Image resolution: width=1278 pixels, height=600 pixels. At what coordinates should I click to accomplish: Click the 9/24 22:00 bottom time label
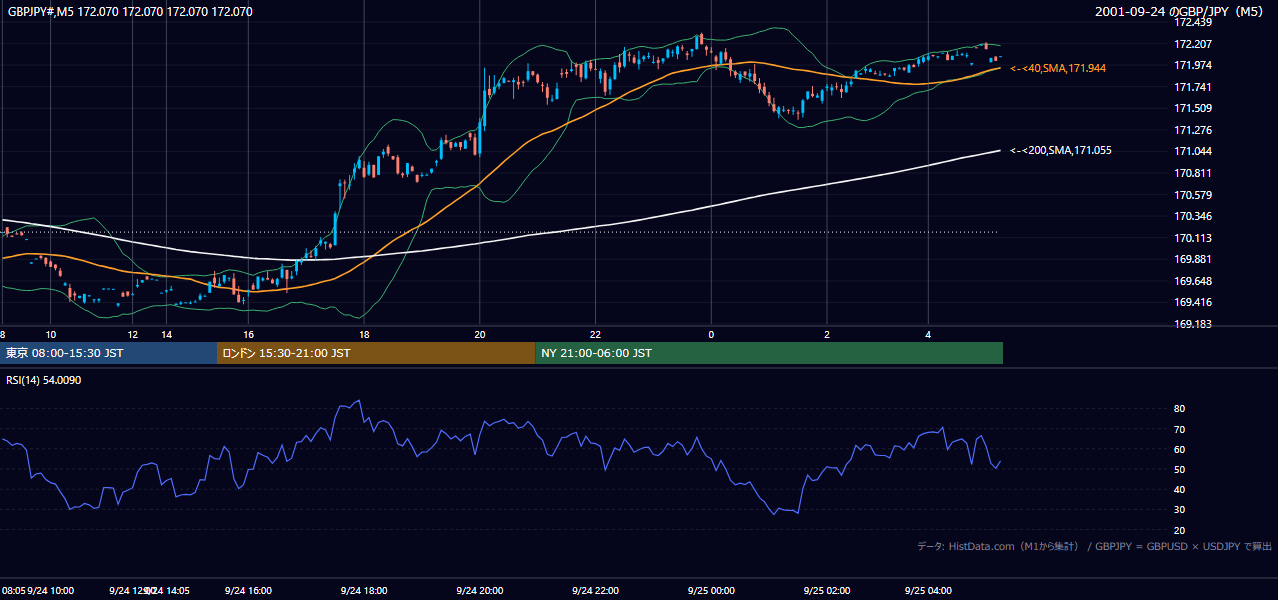click(x=595, y=591)
